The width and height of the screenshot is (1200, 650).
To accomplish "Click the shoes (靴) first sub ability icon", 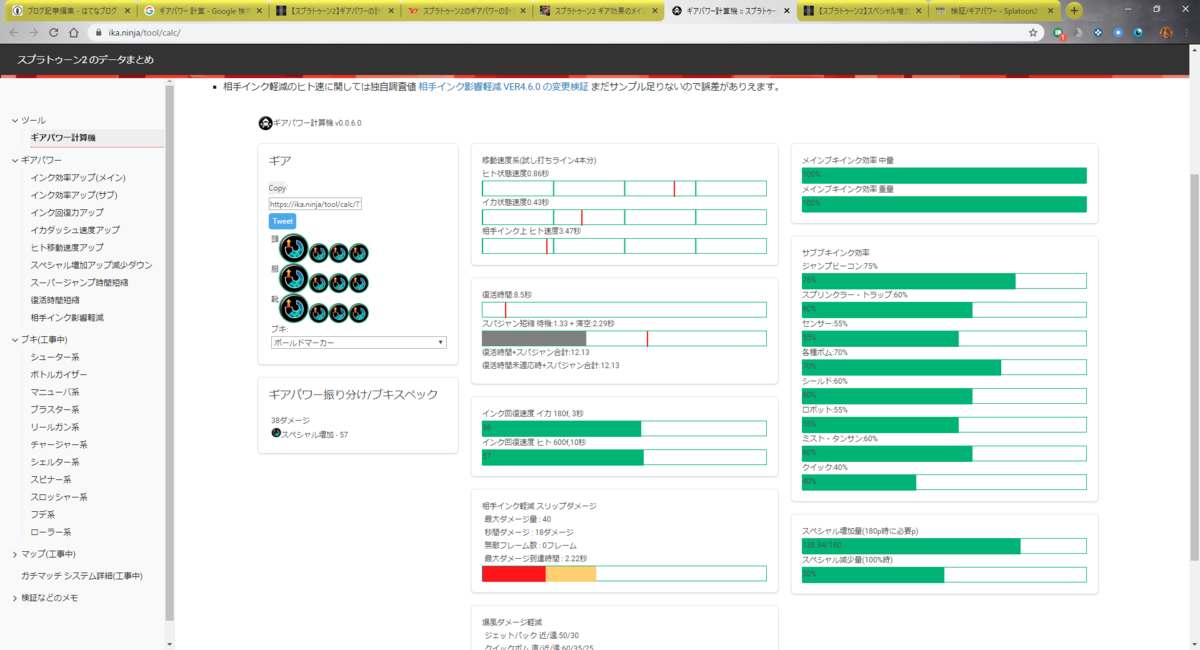I will point(320,312).
